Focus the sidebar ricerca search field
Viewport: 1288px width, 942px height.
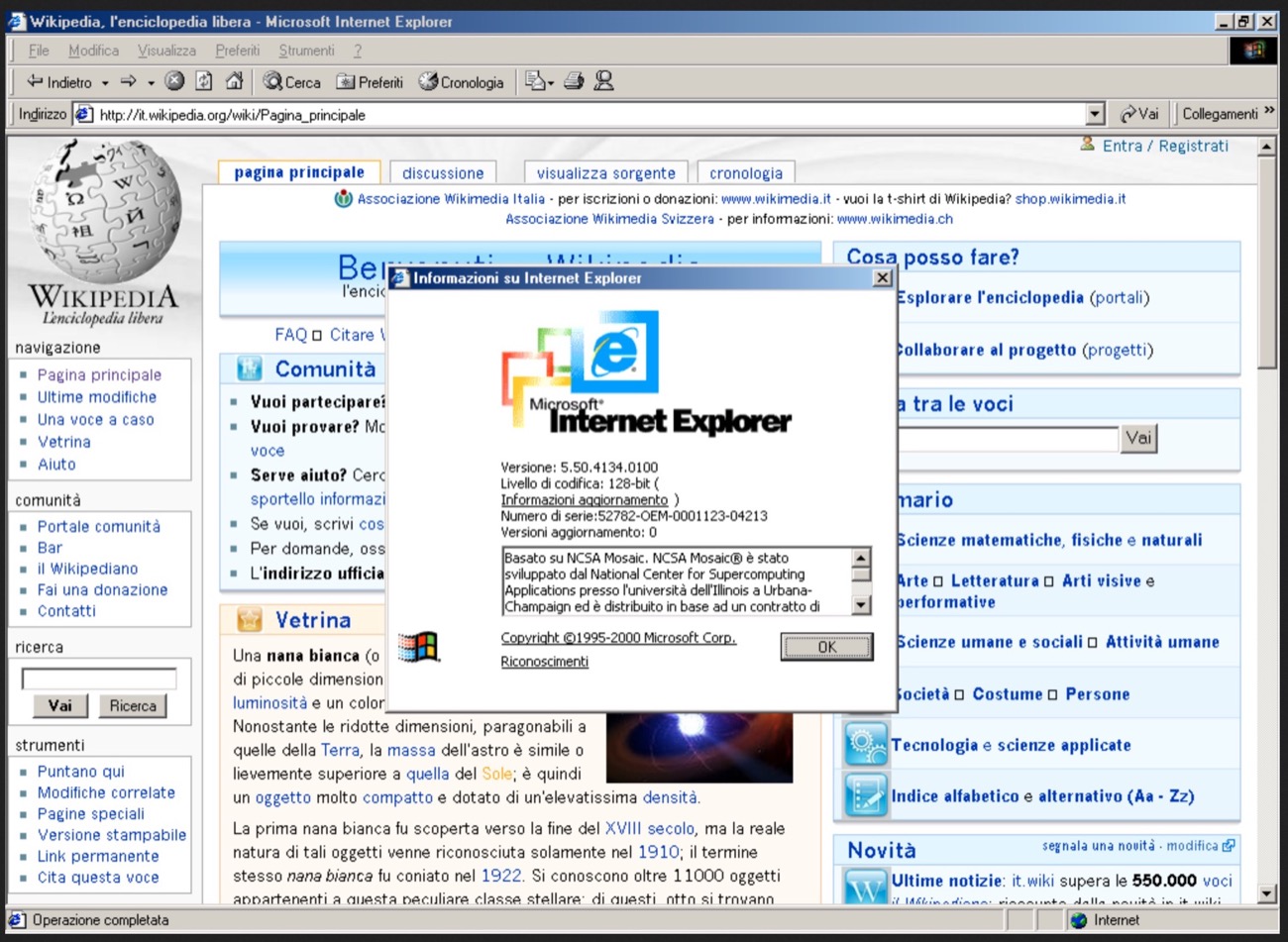click(99, 679)
